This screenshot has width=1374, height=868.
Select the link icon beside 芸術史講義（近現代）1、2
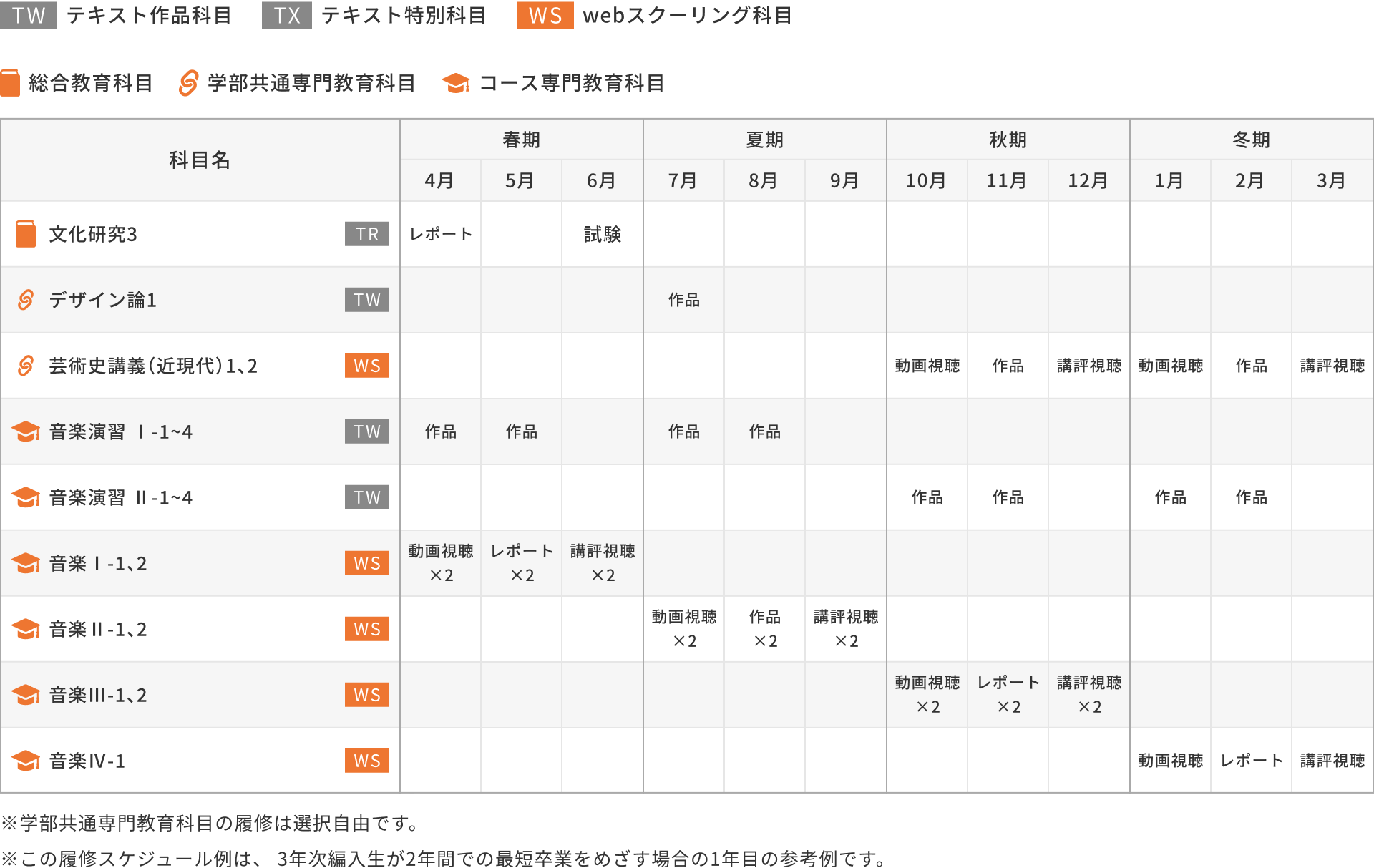[25, 366]
